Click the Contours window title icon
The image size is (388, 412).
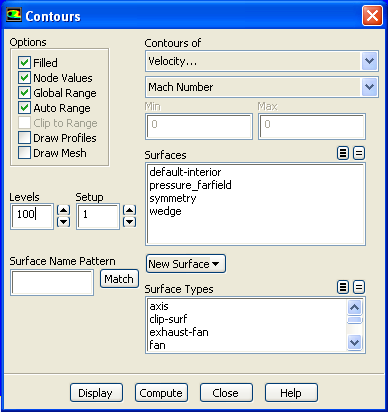click(x=14, y=15)
